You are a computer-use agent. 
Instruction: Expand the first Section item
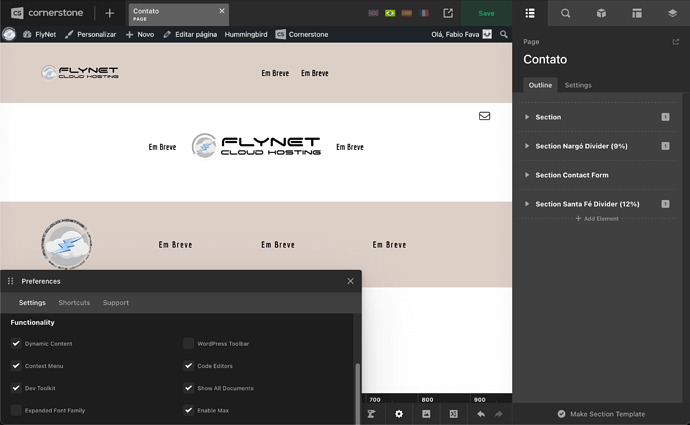pyautogui.click(x=527, y=117)
